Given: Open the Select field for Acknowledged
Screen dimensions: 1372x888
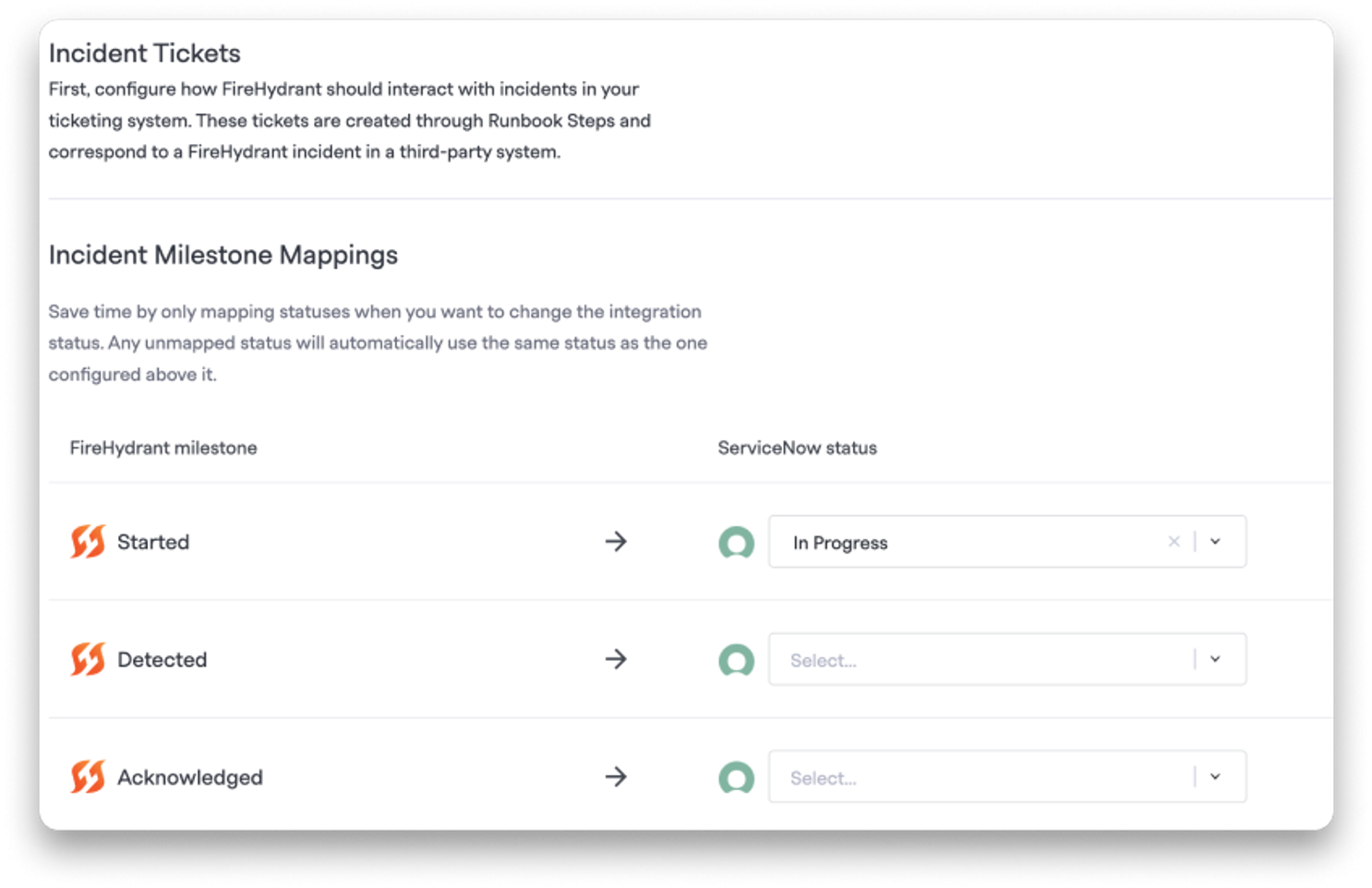Looking at the screenshot, I should click(1007, 777).
